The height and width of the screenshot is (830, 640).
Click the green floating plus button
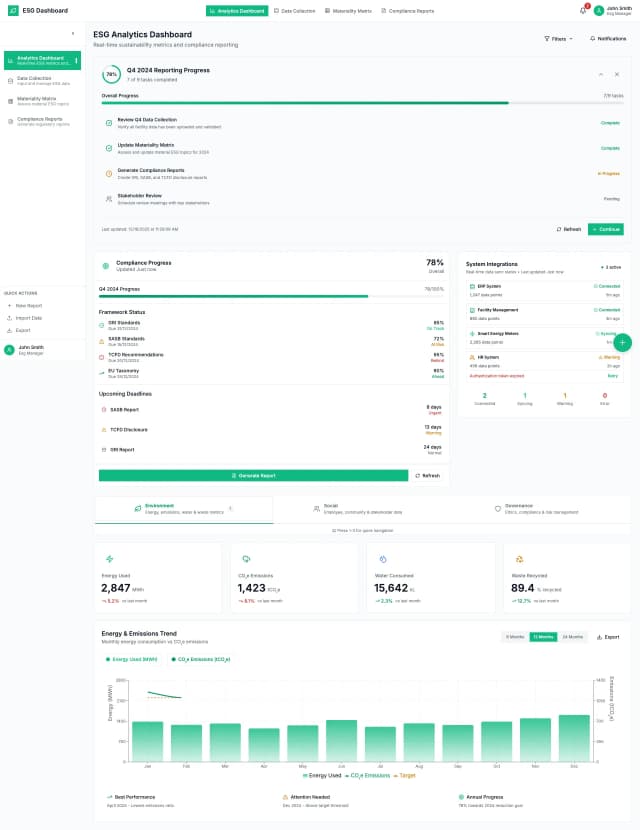pyautogui.click(x=621, y=343)
